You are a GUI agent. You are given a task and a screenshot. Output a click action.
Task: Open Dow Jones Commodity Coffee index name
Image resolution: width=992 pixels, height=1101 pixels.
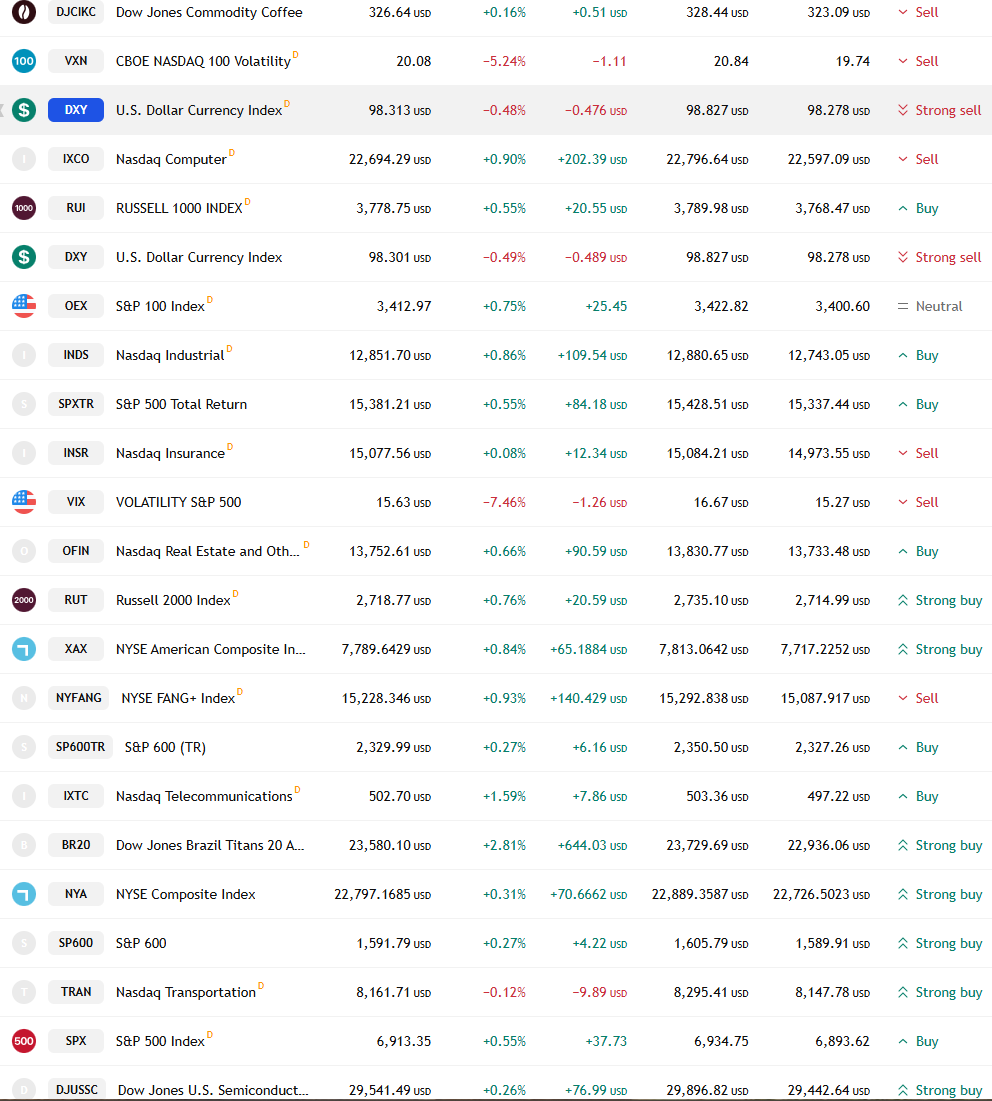tap(209, 13)
